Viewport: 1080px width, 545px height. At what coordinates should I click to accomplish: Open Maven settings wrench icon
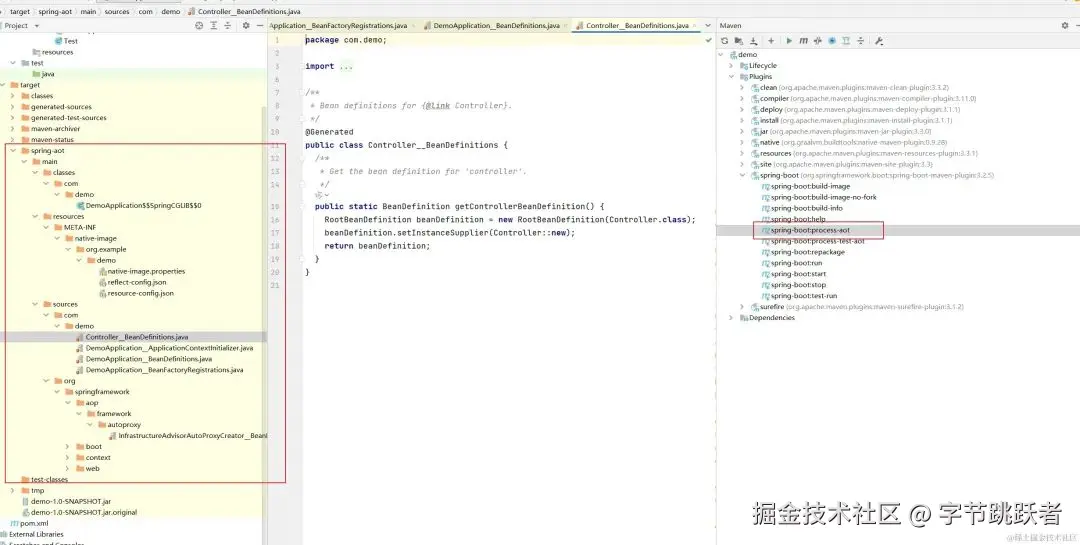tap(879, 41)
